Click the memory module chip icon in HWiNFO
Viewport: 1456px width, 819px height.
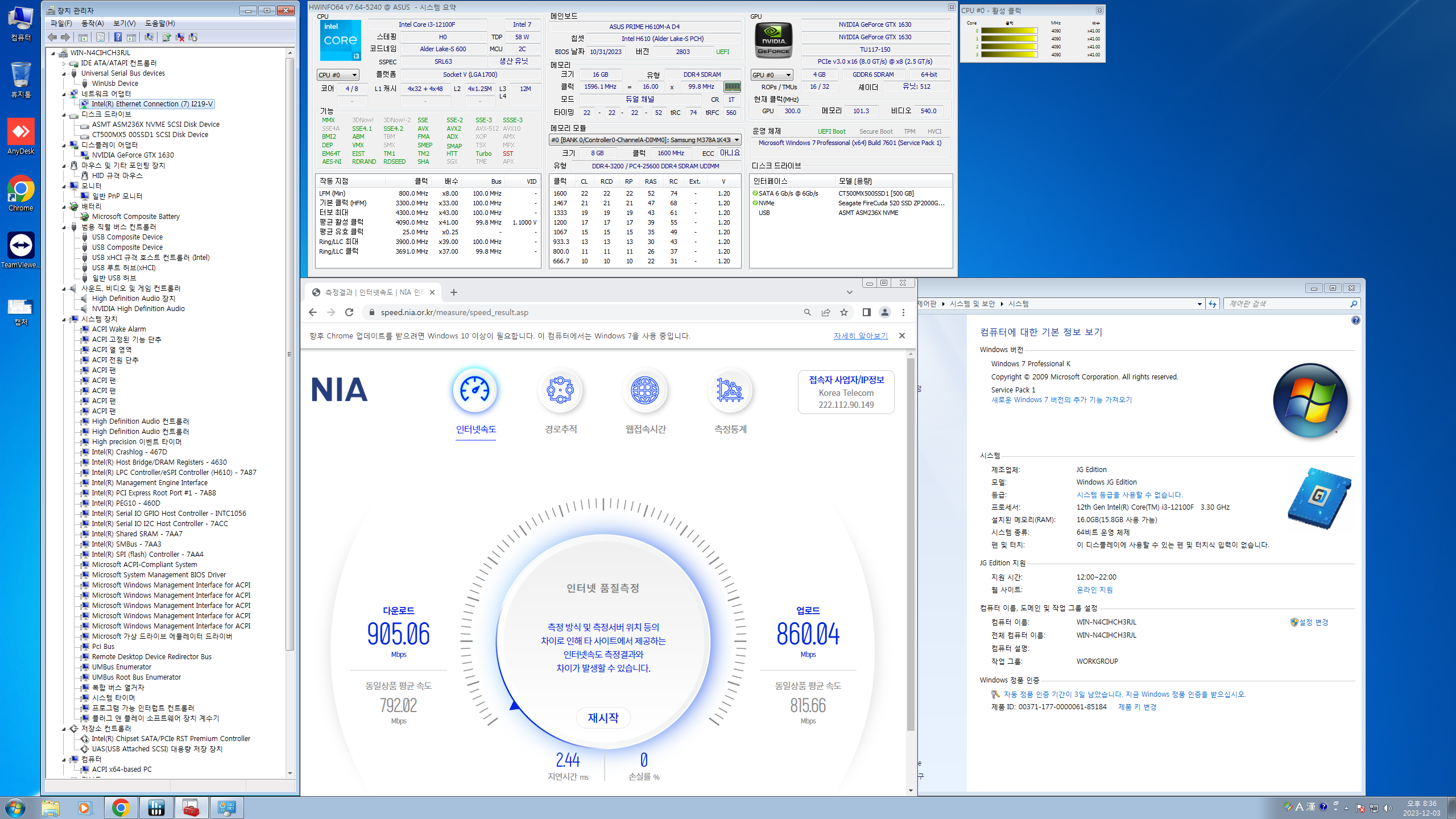731,87
